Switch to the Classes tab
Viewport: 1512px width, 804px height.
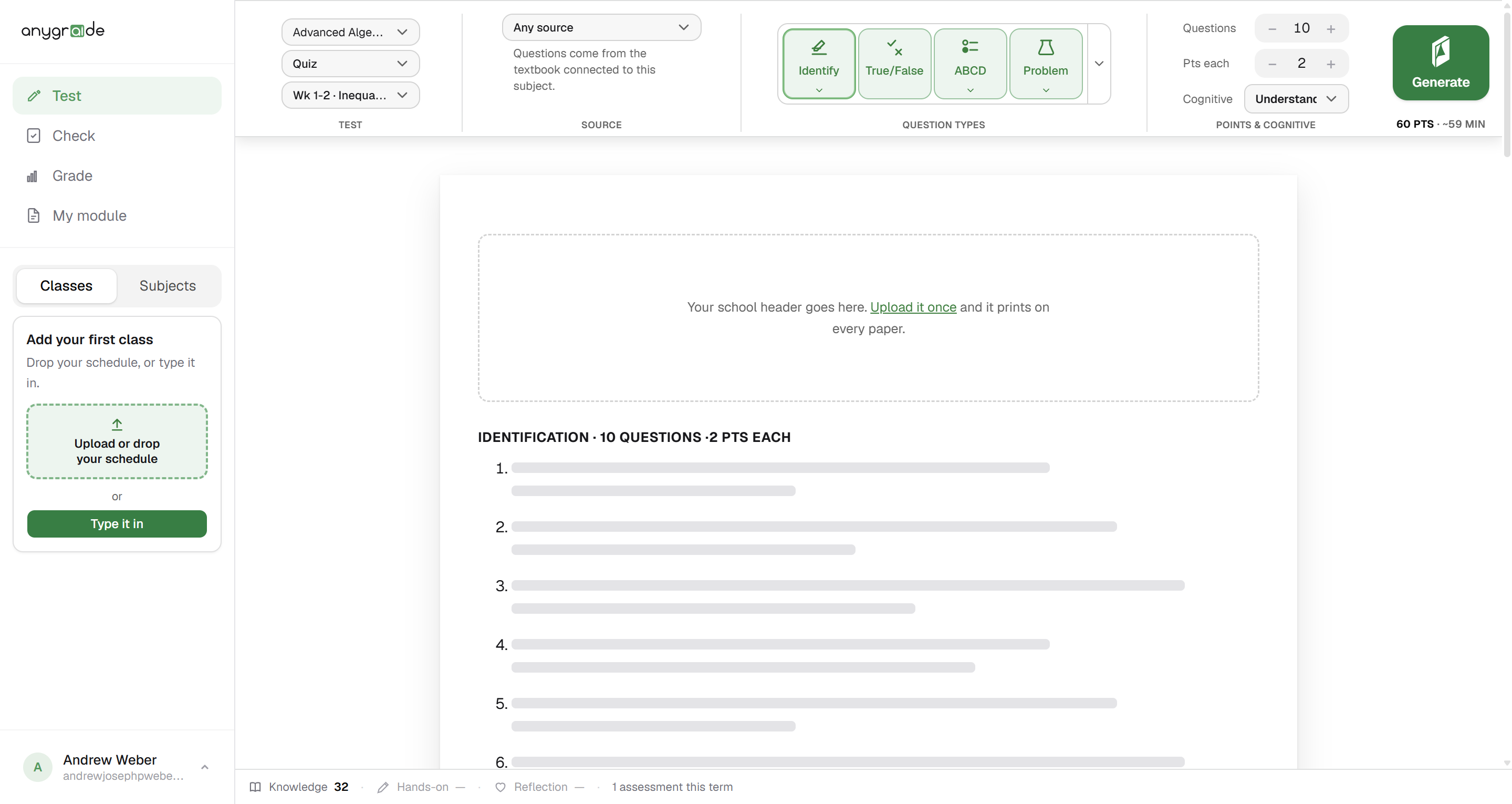pyautogui.click(x=66, y=285)
